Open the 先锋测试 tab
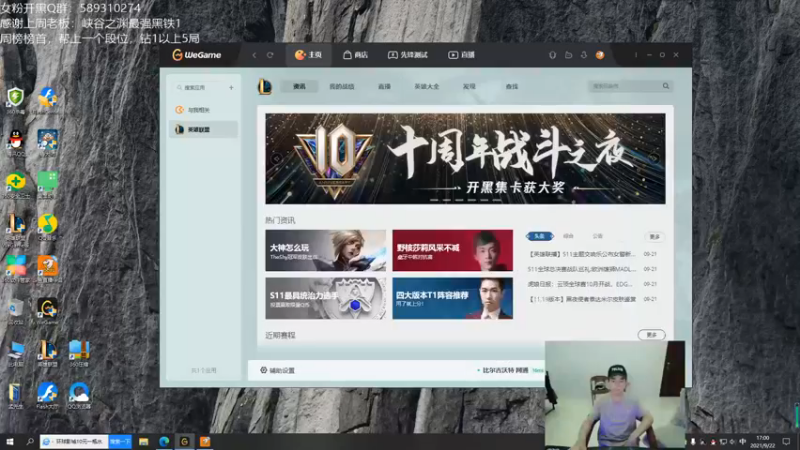This screenshot has width=800, height=450. click(408, 55)
